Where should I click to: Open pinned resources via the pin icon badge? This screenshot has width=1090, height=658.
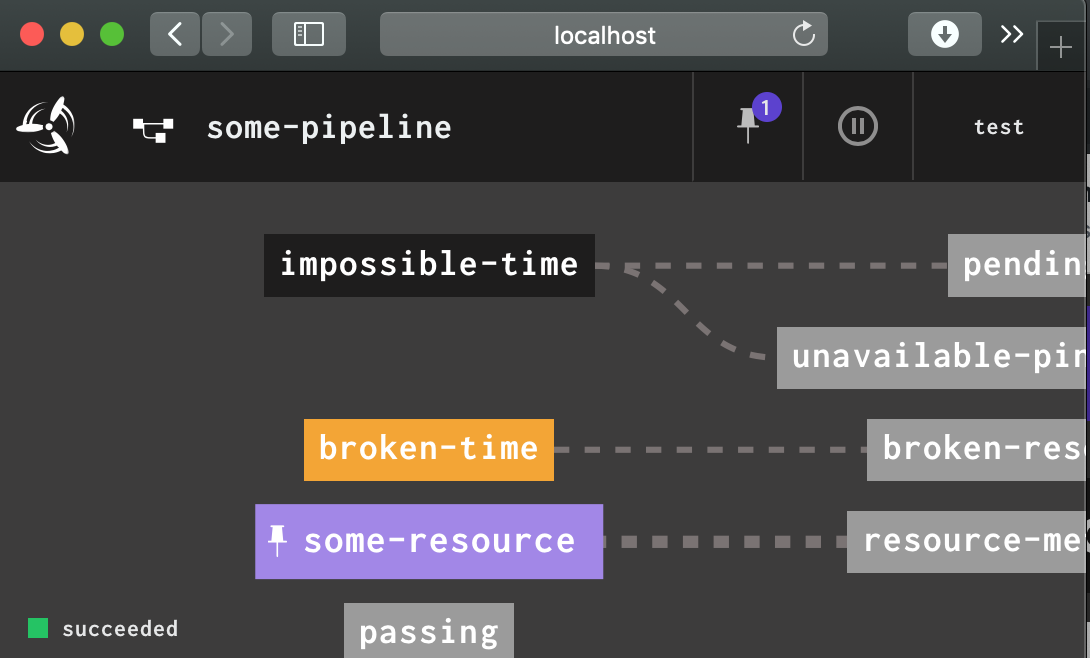pyautogui.click(x=748, y=126)
